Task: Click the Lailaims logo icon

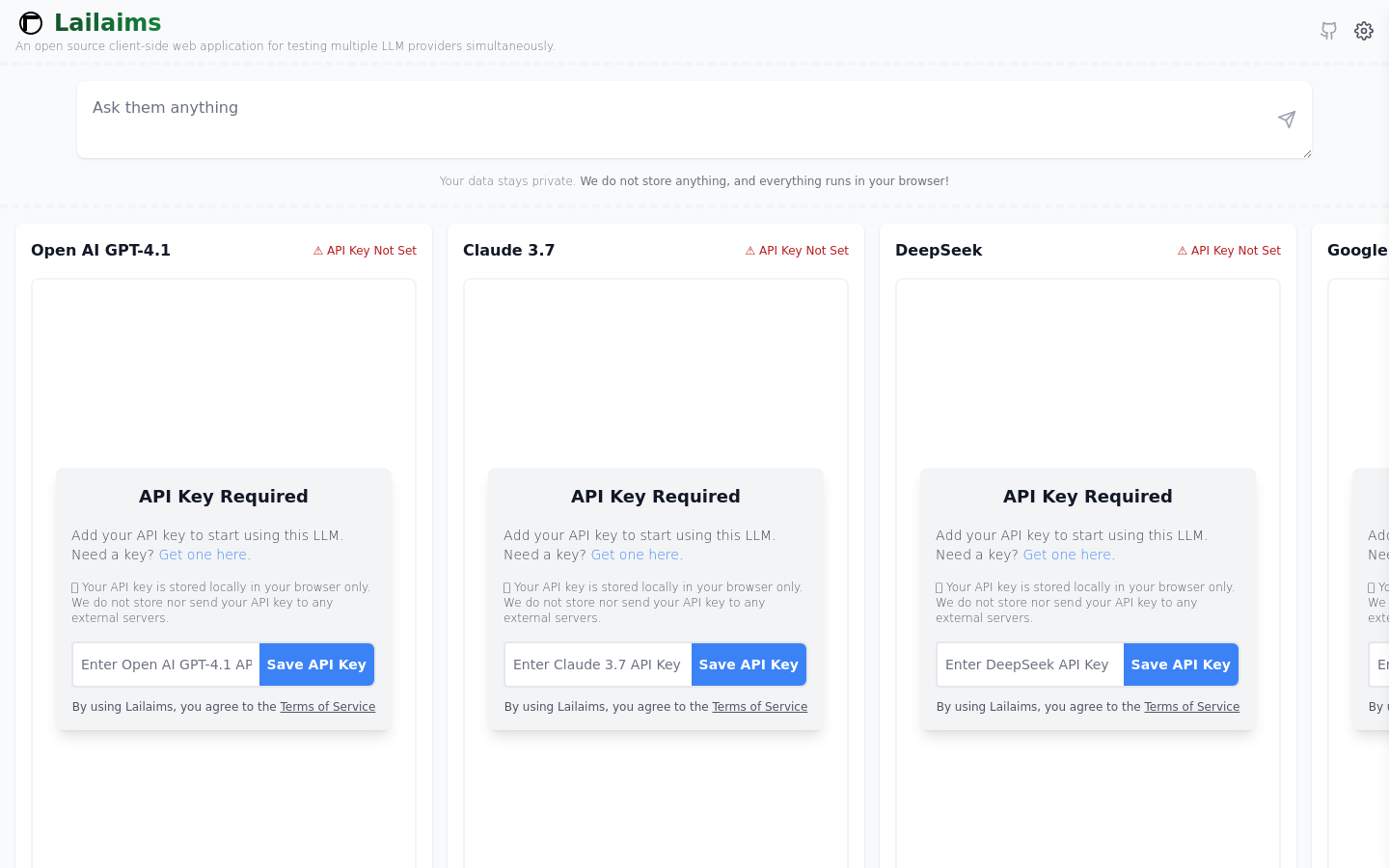Action: coord(31,23)
